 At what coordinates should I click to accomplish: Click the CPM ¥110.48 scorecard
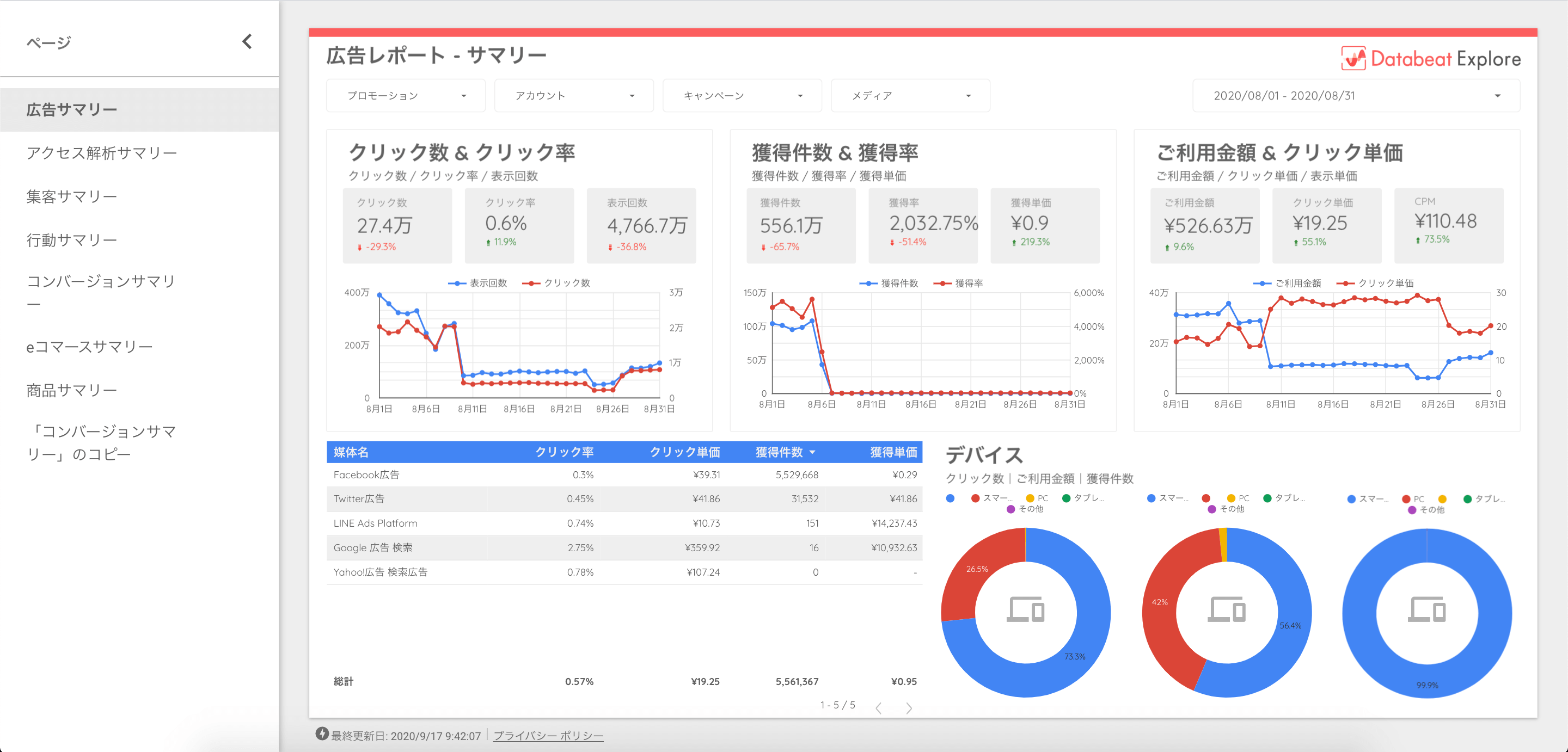pos(1449,225)
